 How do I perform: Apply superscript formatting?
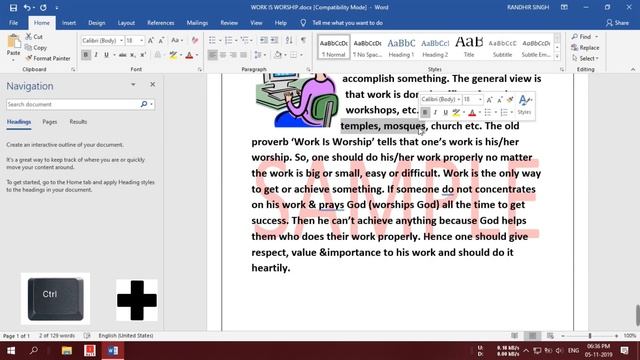tap(143, 55)
